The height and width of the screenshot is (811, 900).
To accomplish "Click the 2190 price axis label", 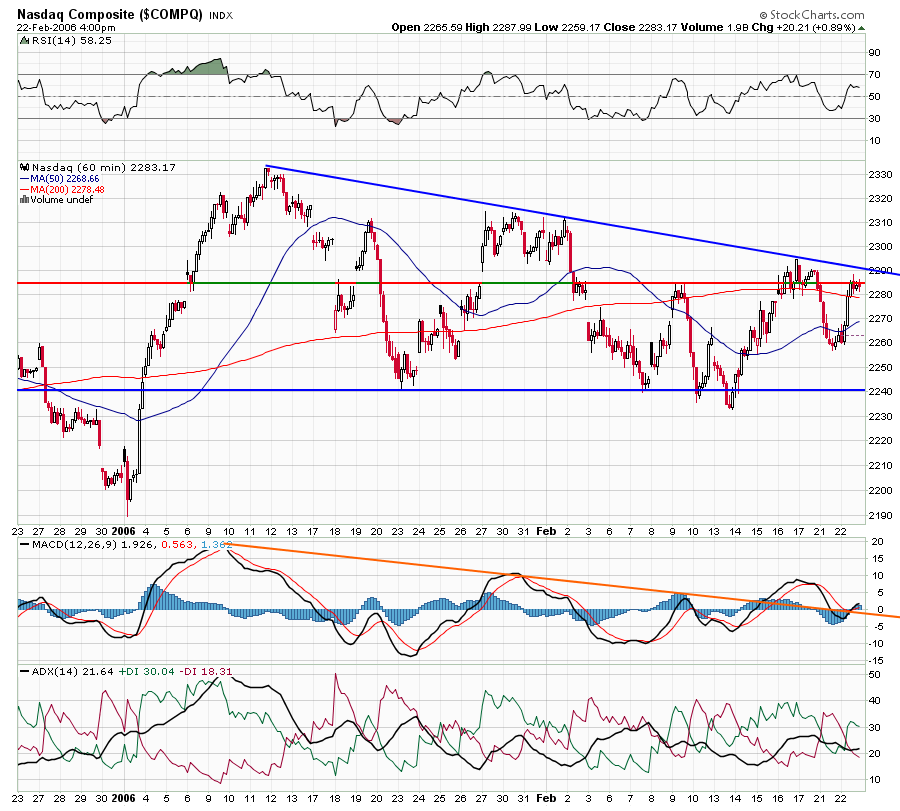I will tap(880, 515).
